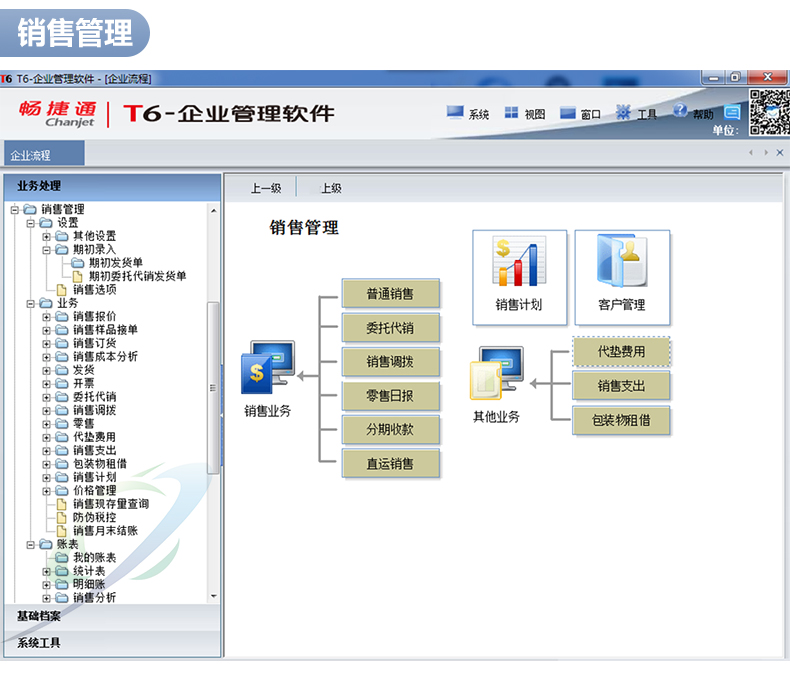Select 销售选项 in the tree
The height and width of the screenshot is (673, 790).
(95, 289)
